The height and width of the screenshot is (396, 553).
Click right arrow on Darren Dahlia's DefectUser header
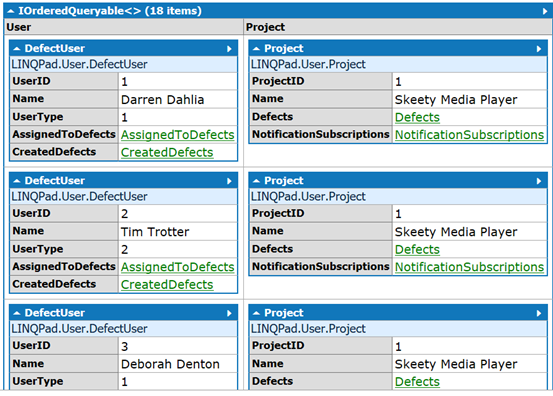(229, 49)
